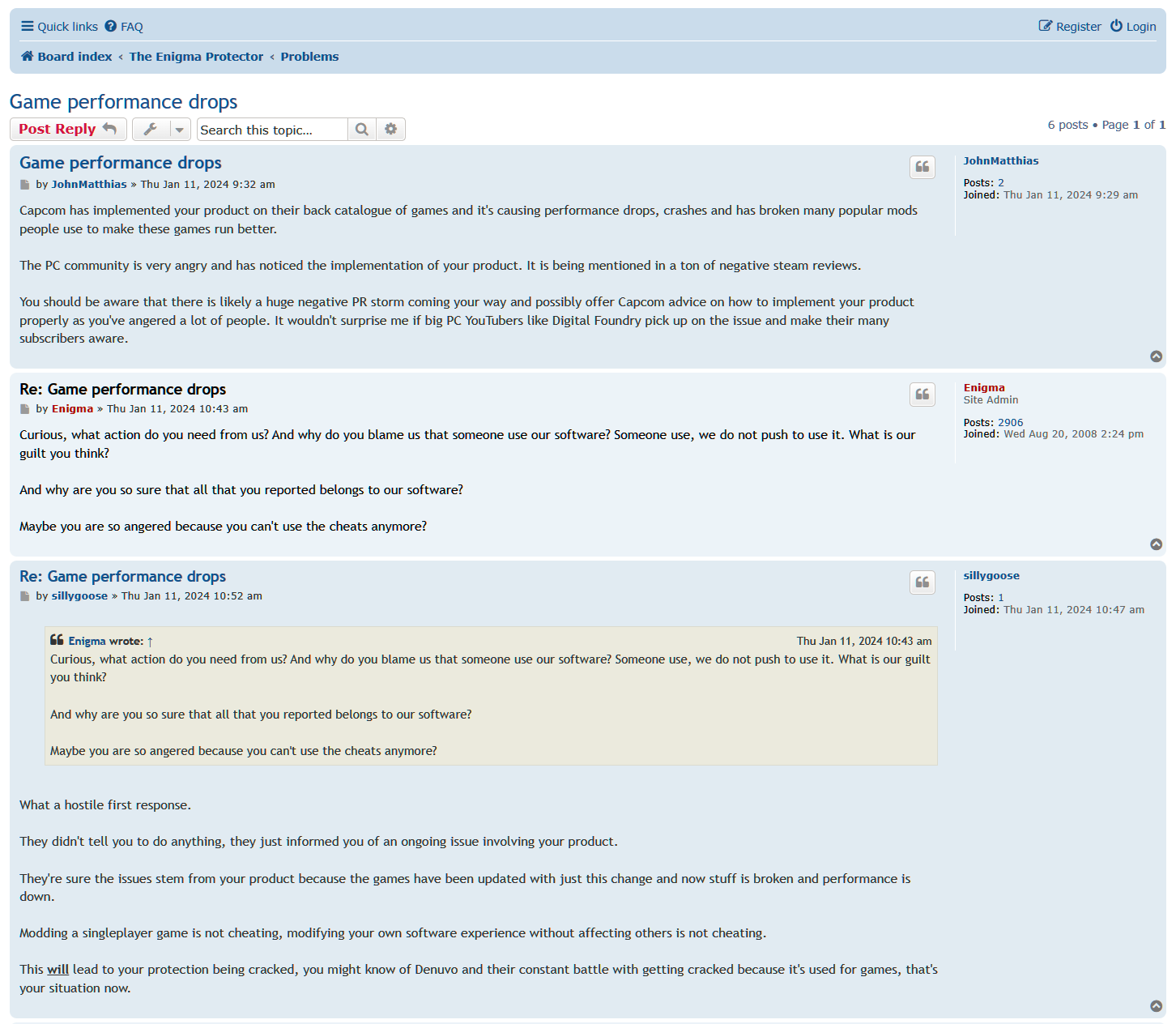
Task: Click the text 'What a hostile first response.'
Action: (x=105, y=805)
